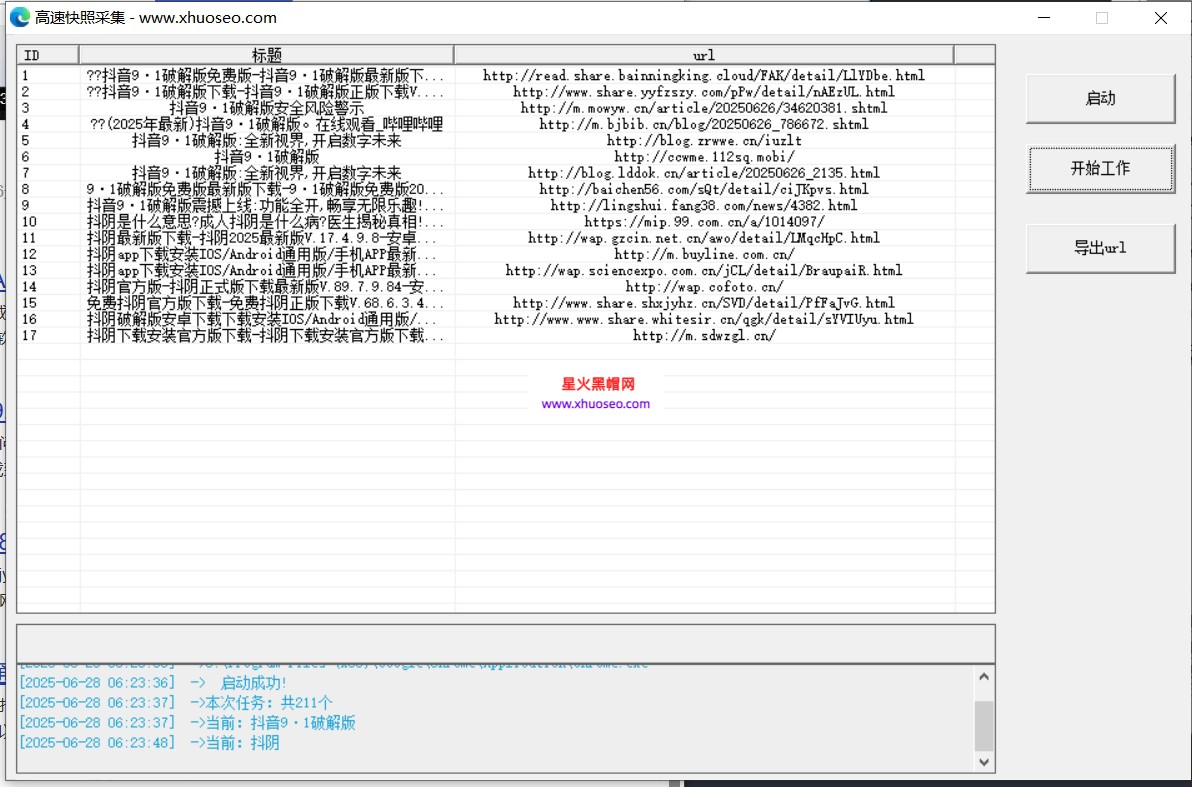
Task: Click the log line 当前: 抖阴
Action: click(149, 742)
